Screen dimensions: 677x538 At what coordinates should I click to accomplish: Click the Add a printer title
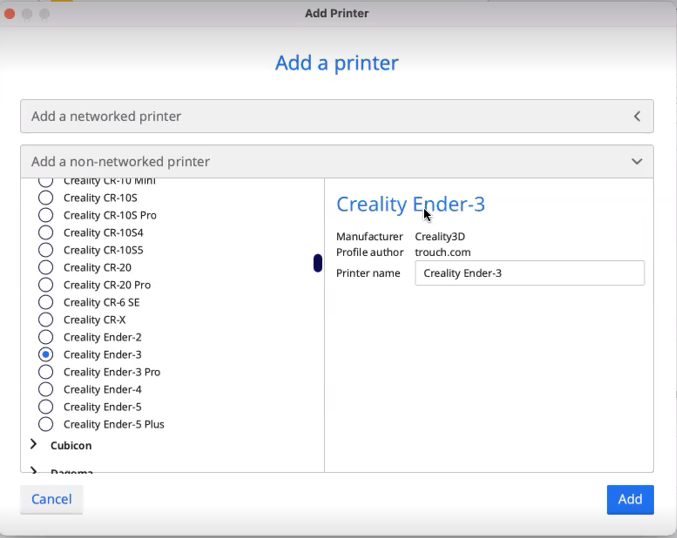click(337, 63)
